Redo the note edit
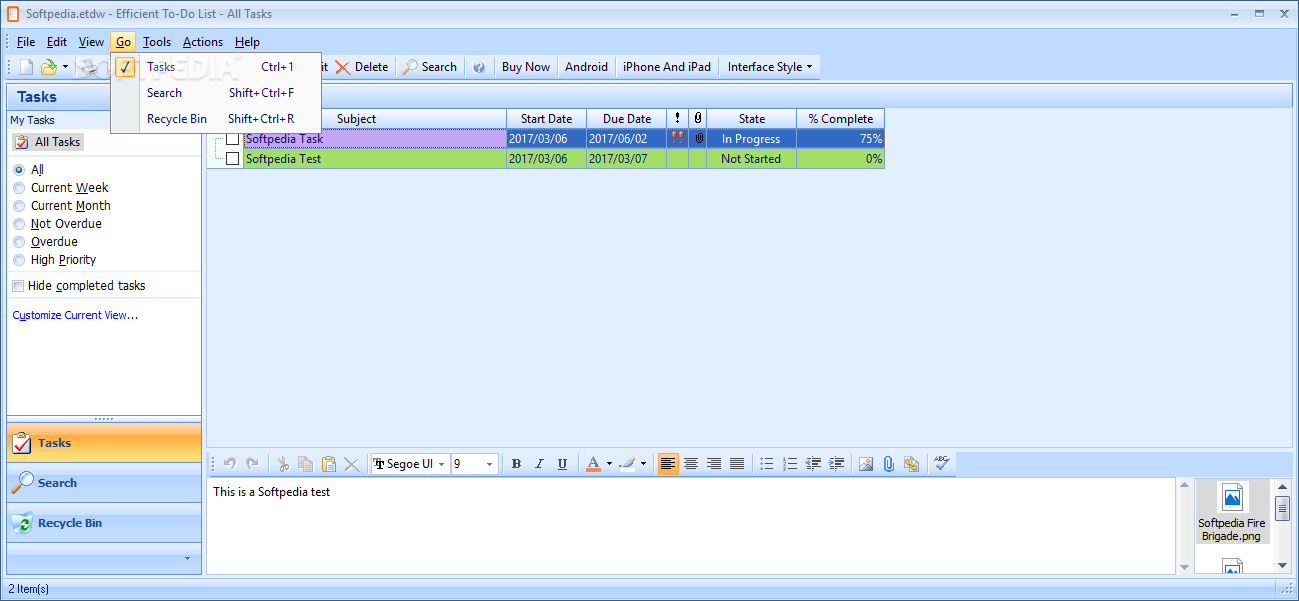The width and height of the screenshot is (1299, 601). tap(252, 464)
